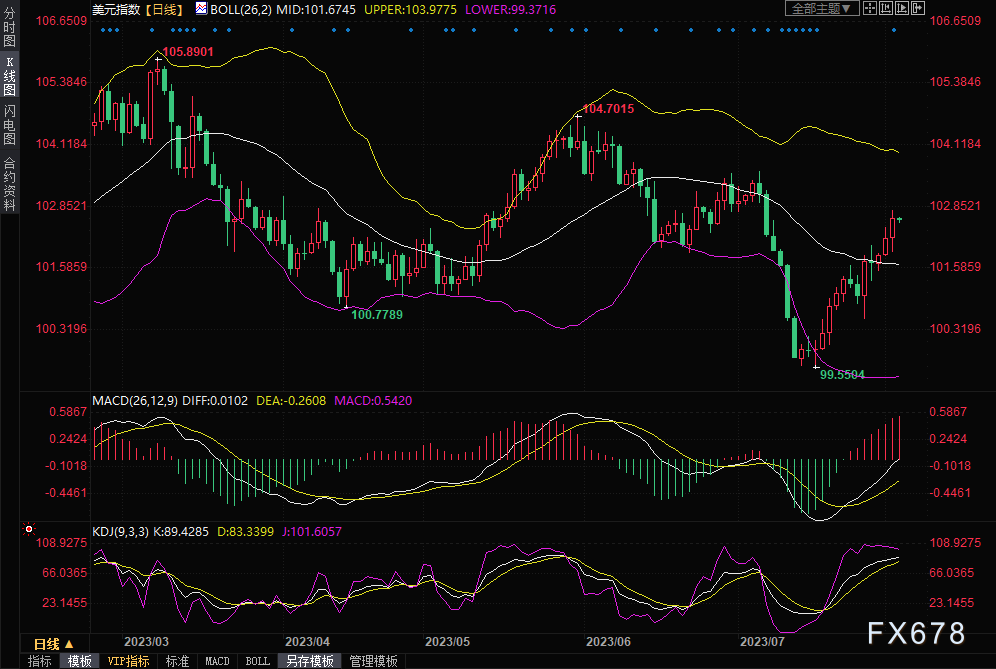Click the last blue event dot at top right
The height and width of the screenshot is (669, 996).
(894, 29)
